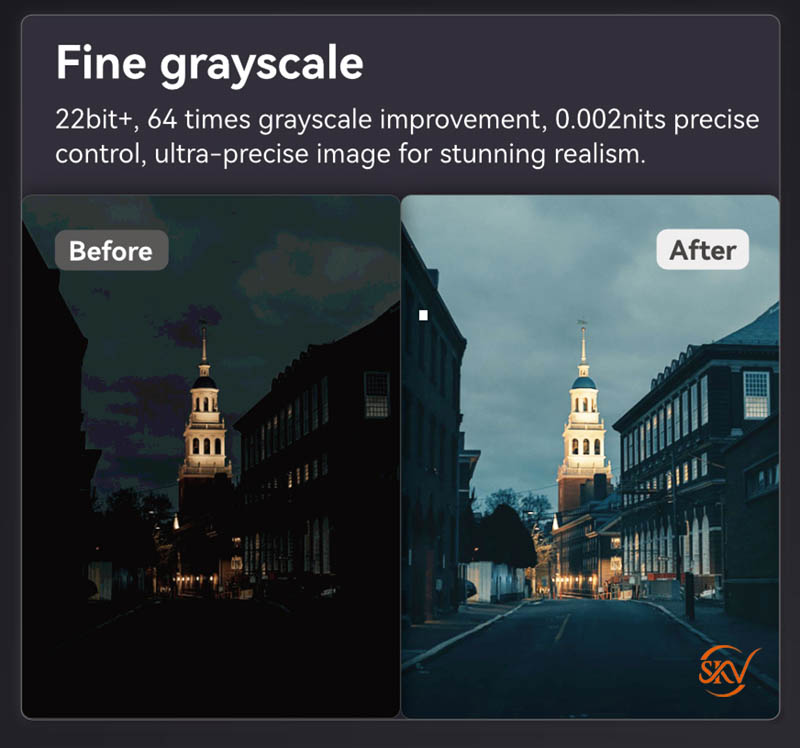Open the dark Before comparison image
Screen dimensions: 800x748
coord(211,456)
